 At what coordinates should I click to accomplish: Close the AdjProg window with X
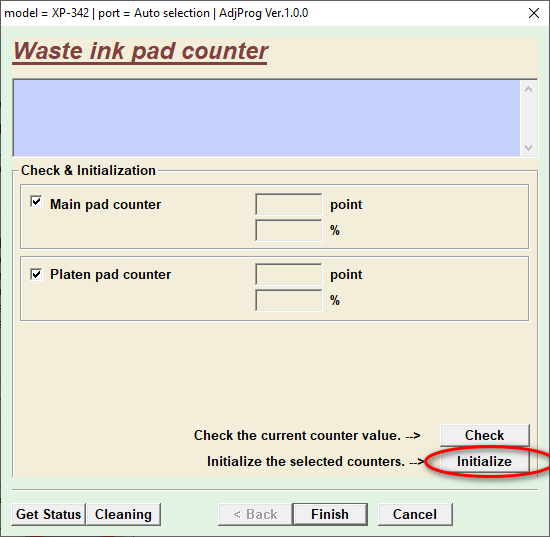click(534, 13)
